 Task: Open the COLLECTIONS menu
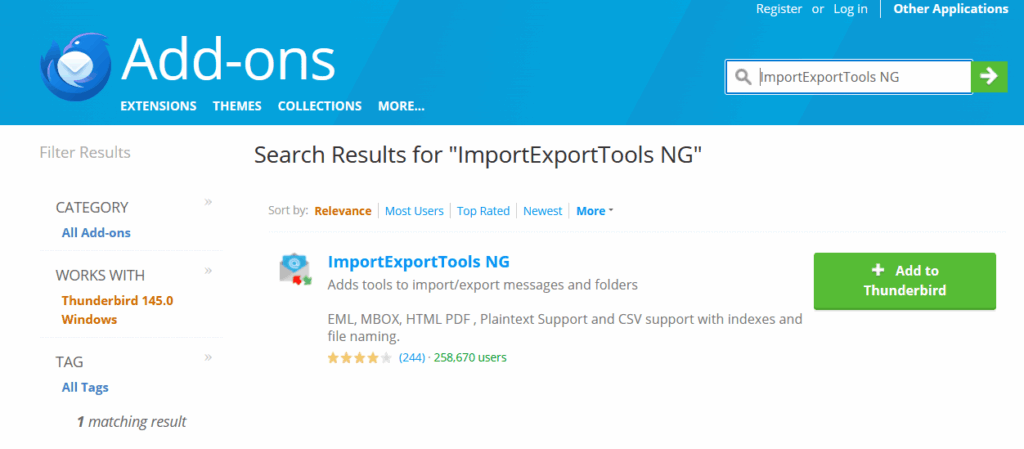click(x=319, y=106)
